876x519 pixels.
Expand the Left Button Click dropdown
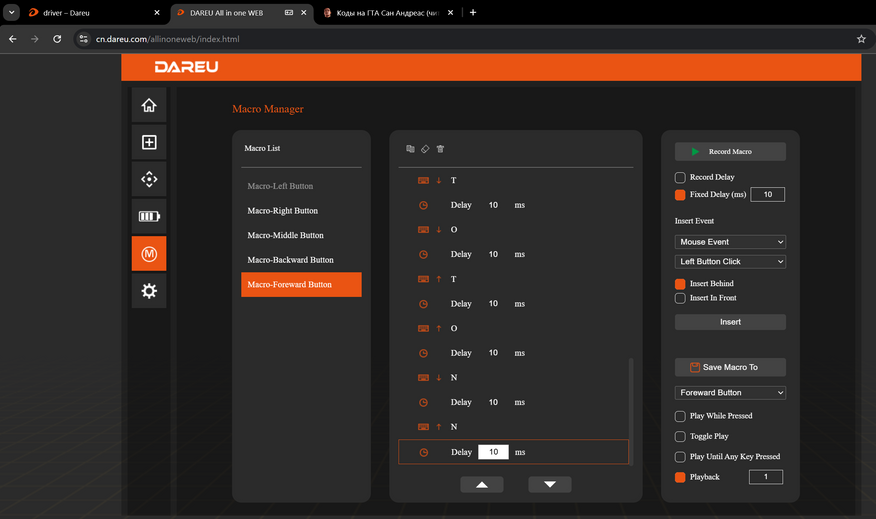[730, 261]
